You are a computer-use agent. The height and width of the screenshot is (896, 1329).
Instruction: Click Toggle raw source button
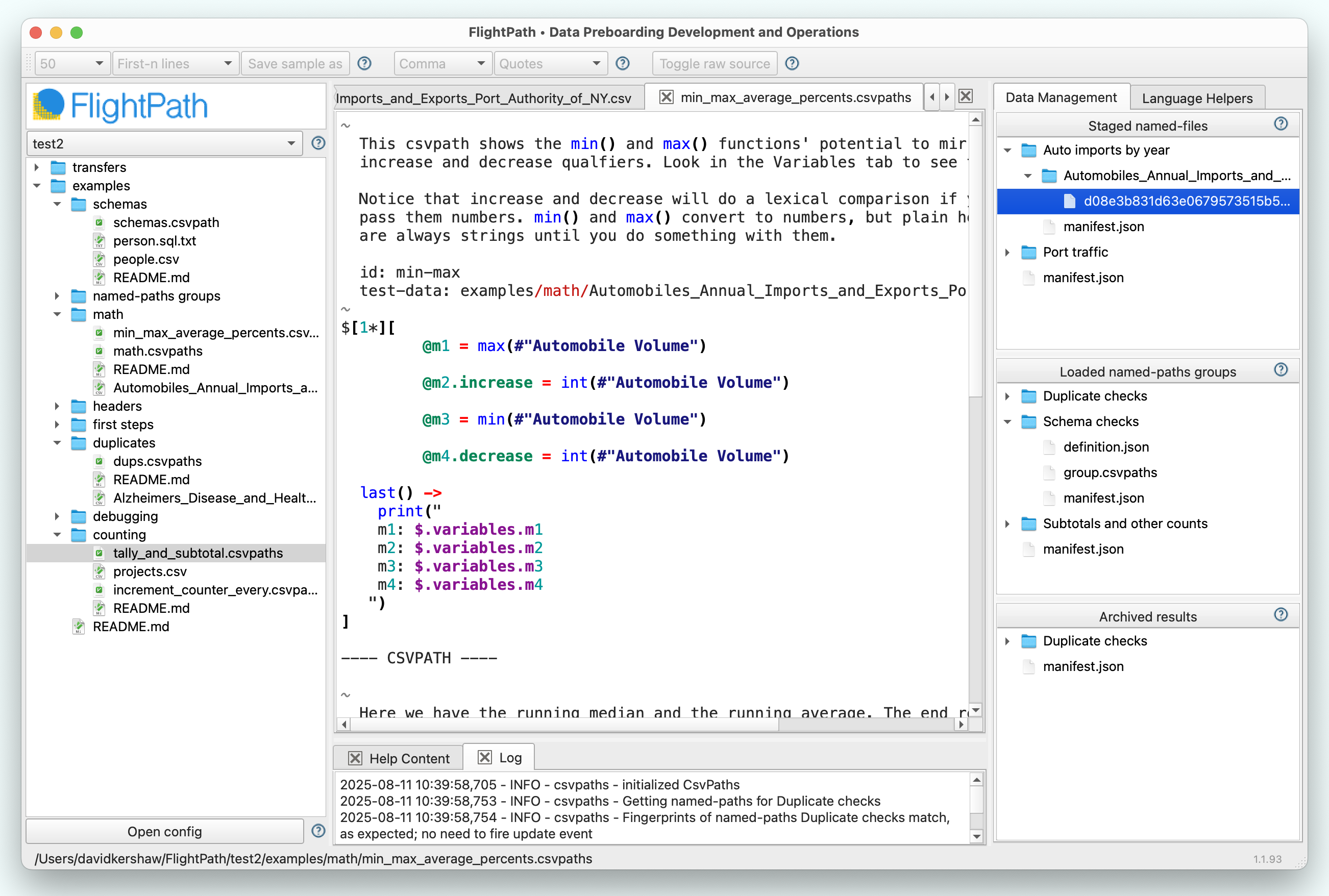pos(715,63)
